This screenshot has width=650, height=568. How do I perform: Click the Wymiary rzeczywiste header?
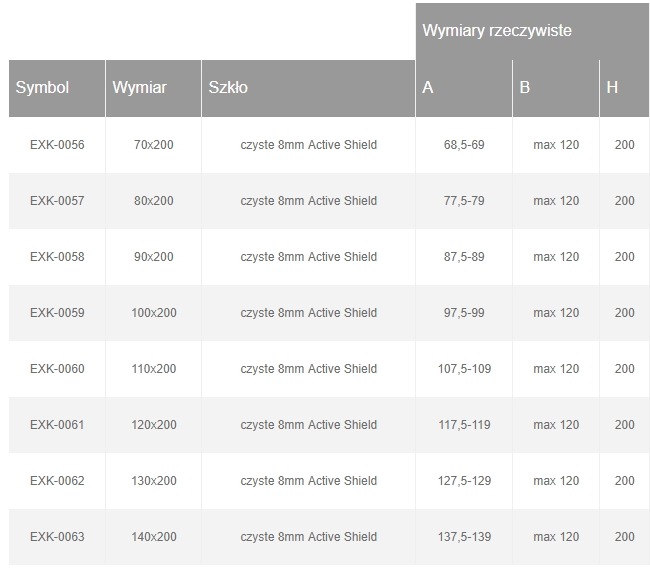pyautogui.click(x=497, y=31)
